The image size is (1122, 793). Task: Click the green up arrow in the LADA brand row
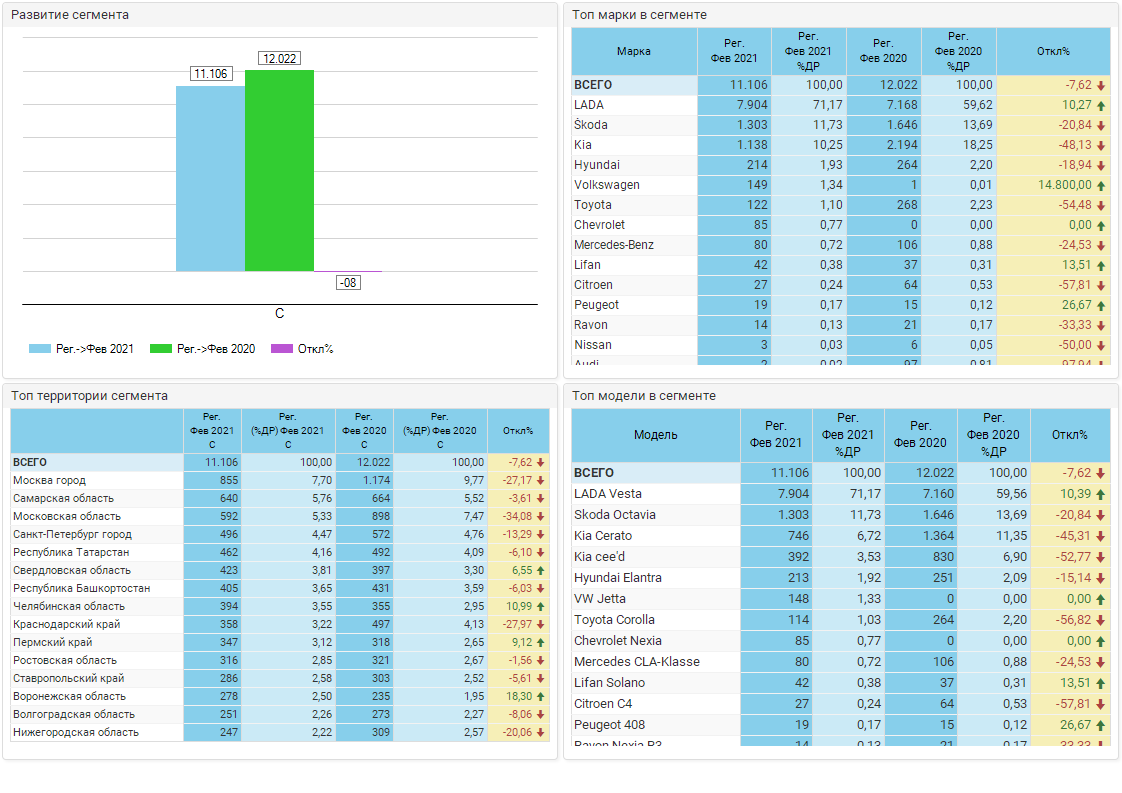click(1101, 105)
